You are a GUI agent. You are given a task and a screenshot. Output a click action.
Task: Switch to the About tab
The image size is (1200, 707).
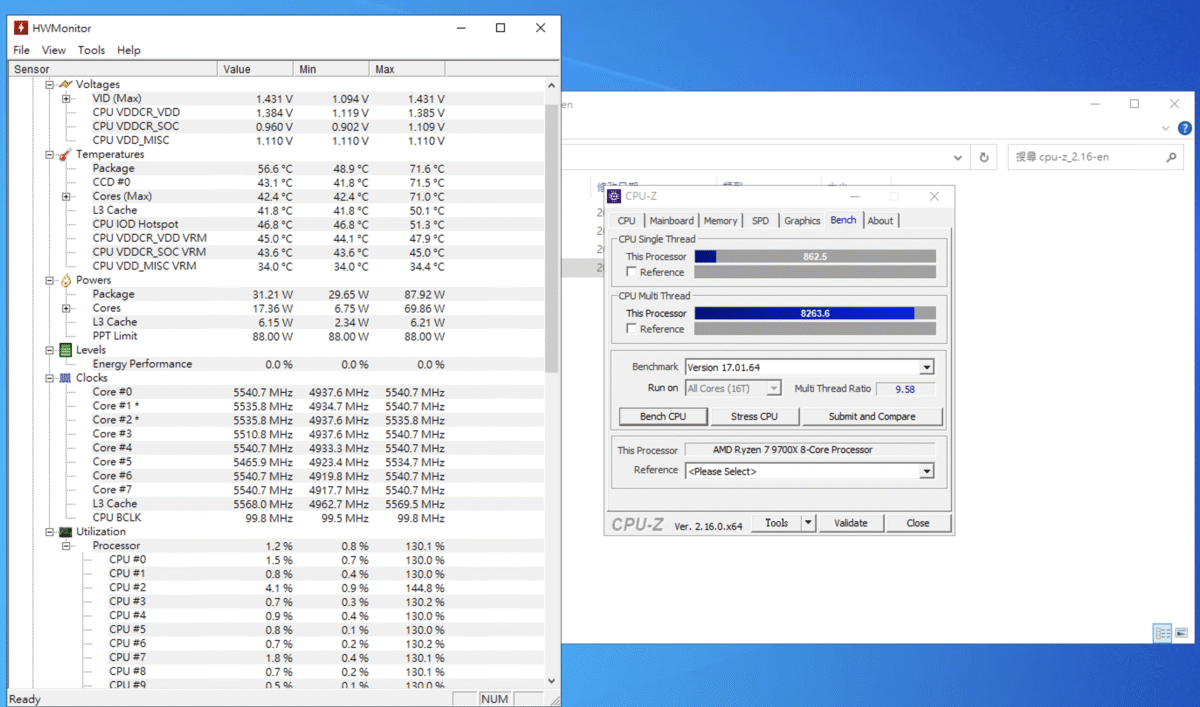click(881, 221)
